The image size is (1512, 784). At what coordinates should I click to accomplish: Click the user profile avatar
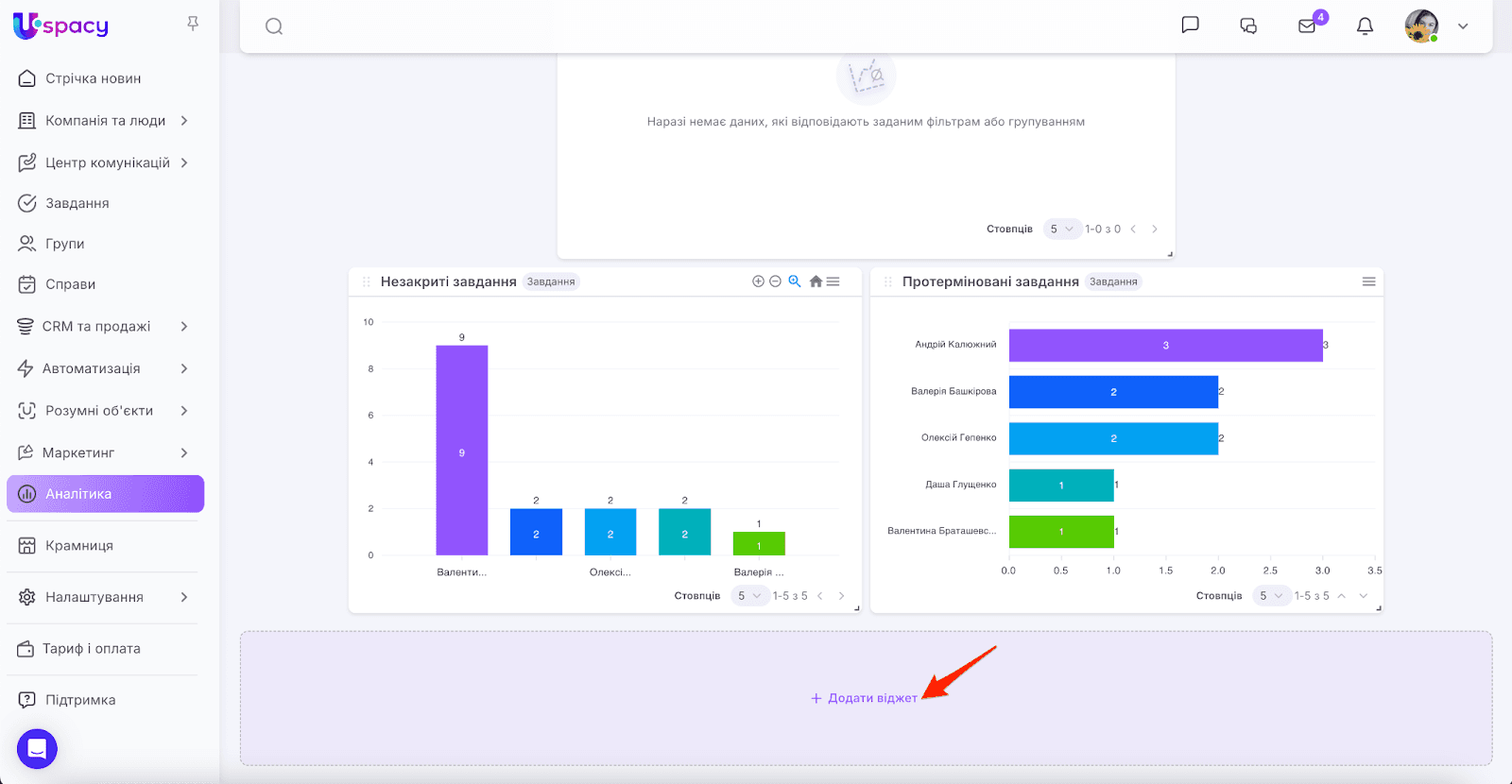1421,26
